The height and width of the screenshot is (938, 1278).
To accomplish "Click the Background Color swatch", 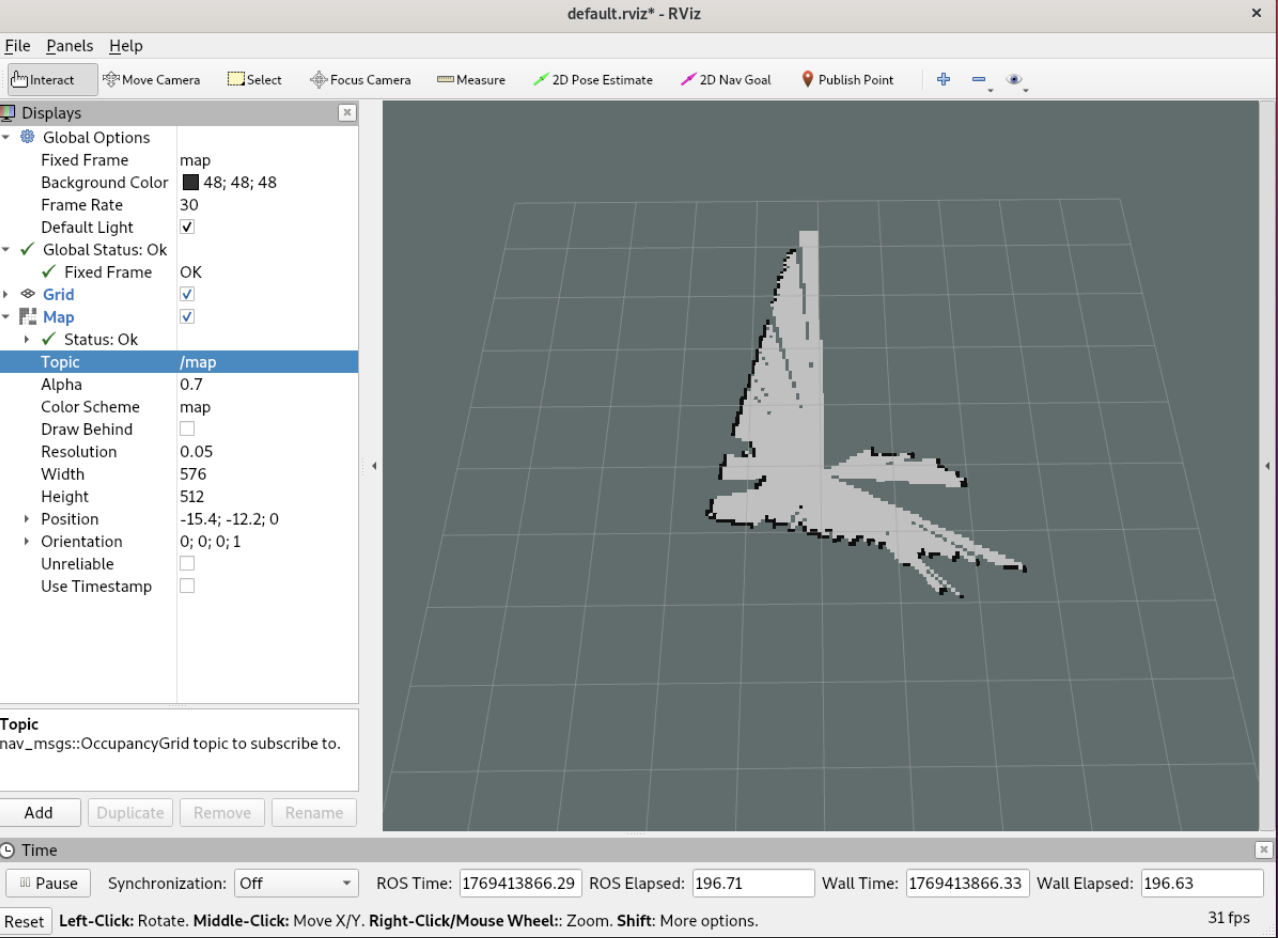I will pos(191,183).
